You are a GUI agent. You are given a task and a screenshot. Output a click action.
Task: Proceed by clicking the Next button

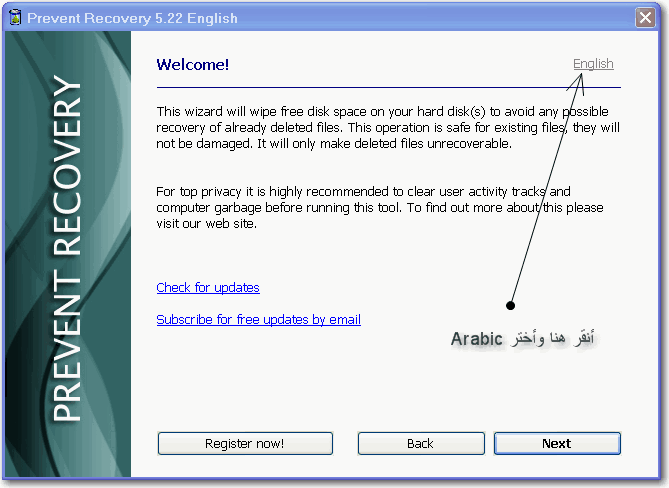(557, 443)
